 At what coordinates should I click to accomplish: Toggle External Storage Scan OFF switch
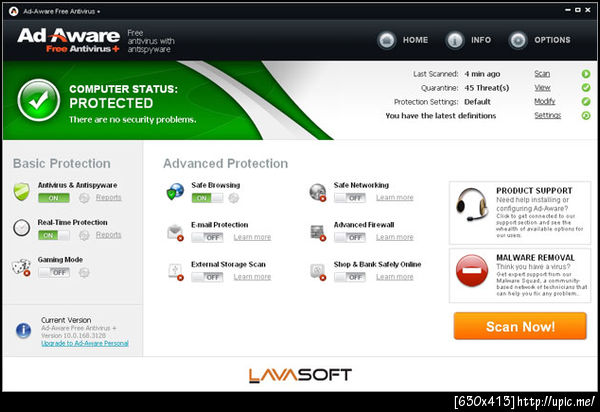click(207, 277)
